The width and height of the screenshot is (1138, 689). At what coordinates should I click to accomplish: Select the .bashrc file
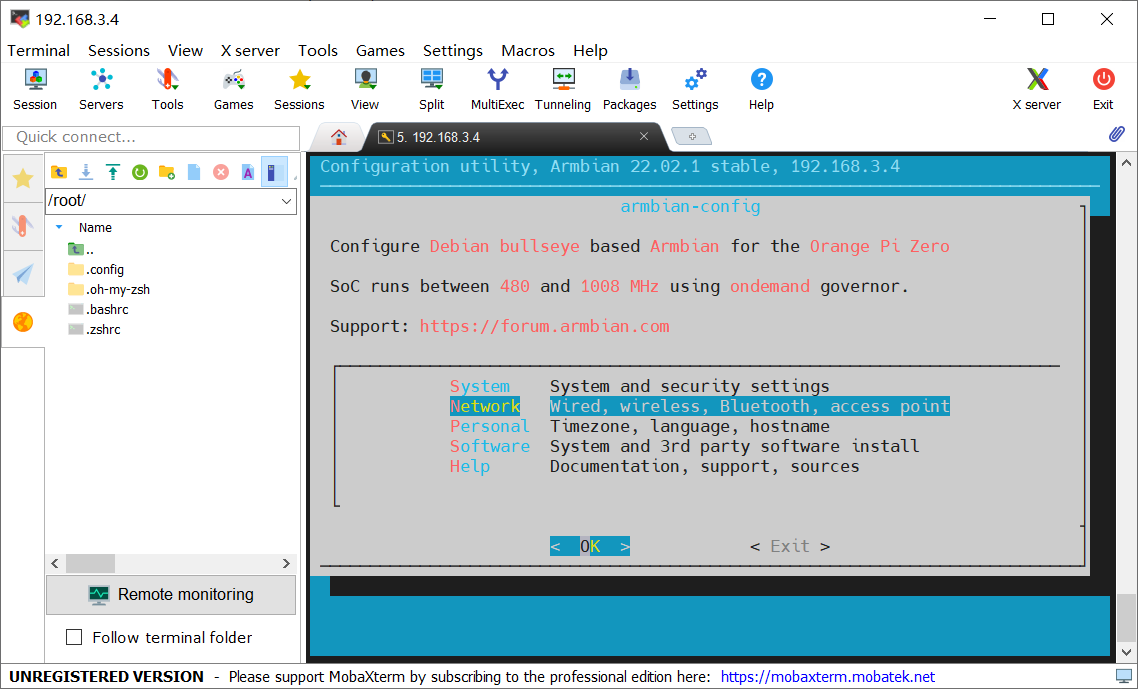click(99, 309)
